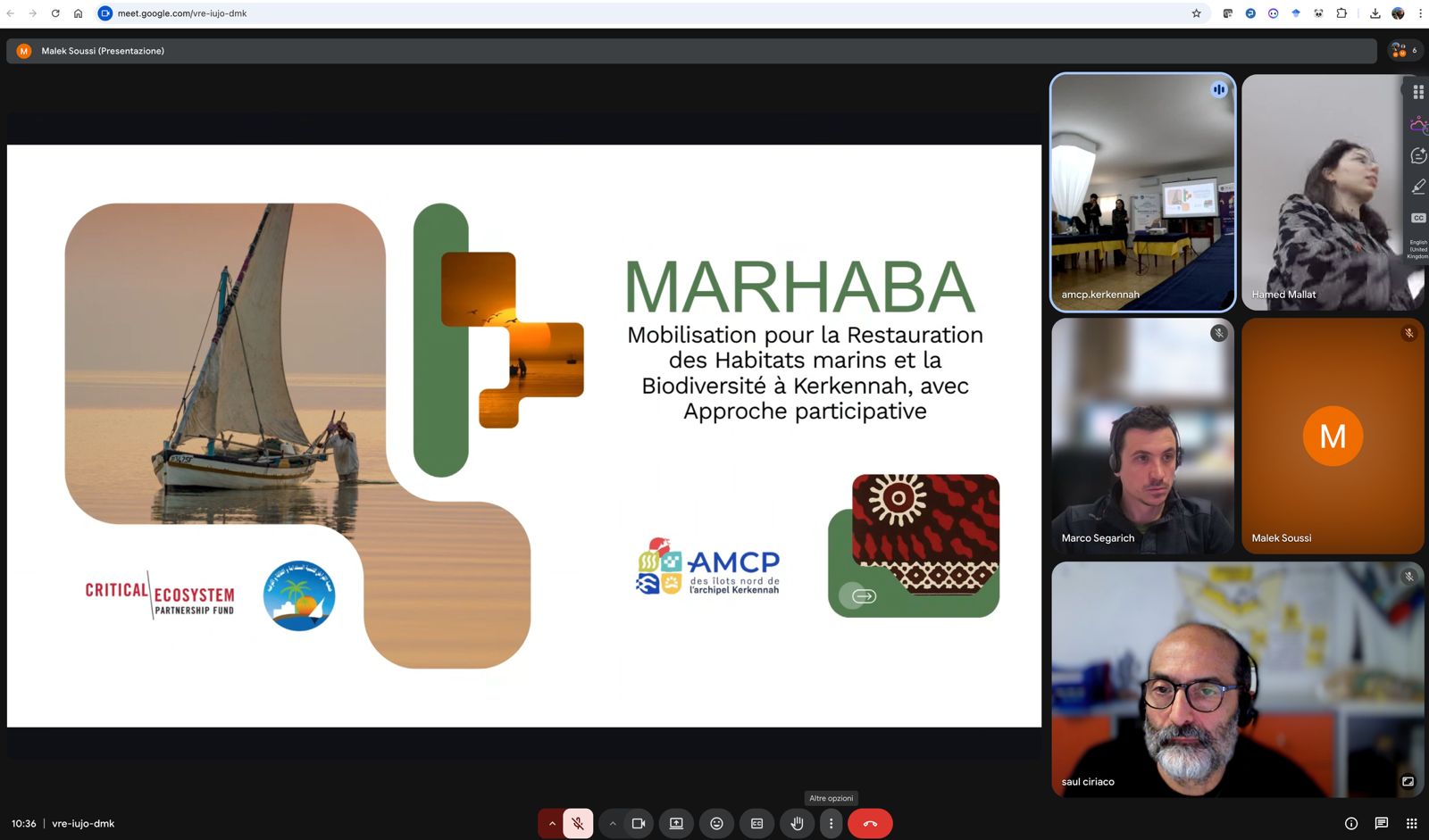Click the first extension icon after the bookmark star

[1228, 13]
